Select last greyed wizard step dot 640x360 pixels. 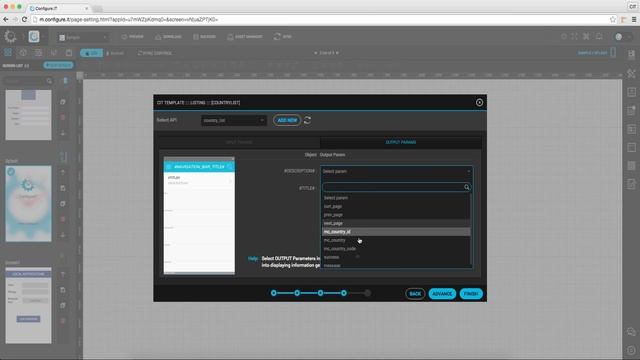pos(367,293)
